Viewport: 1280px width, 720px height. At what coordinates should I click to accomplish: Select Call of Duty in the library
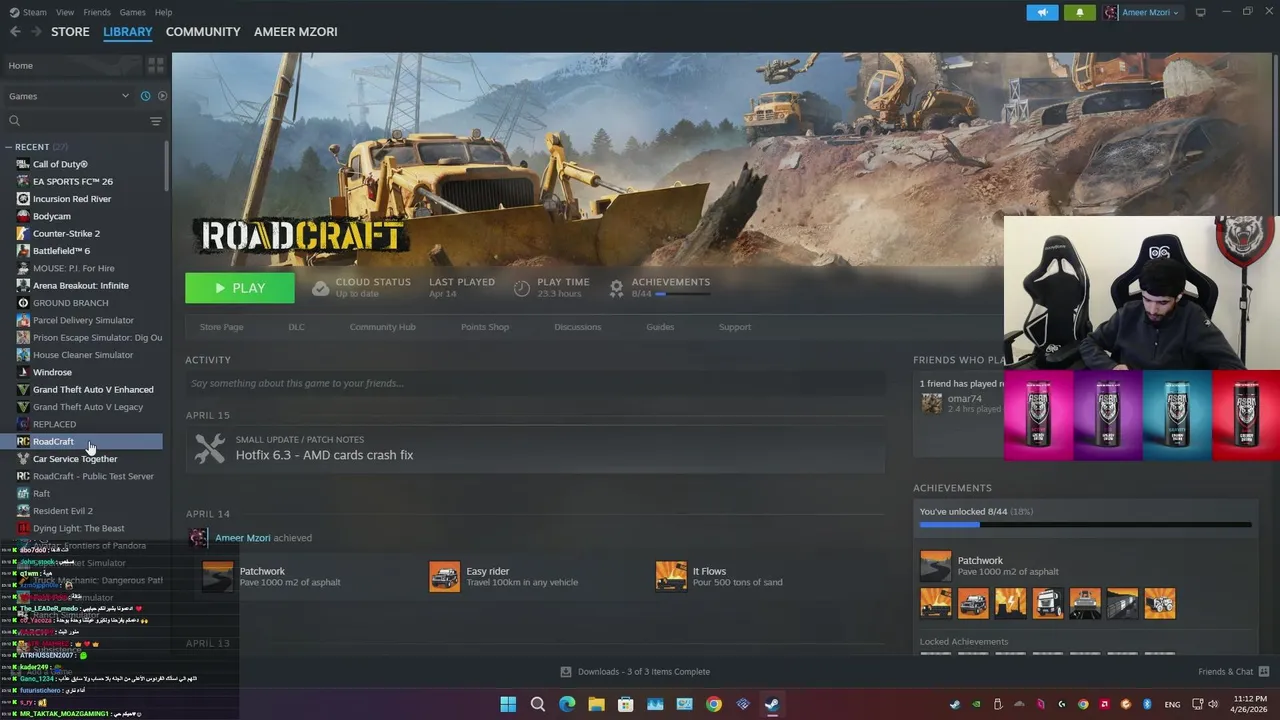pyautogui.click(x=60, y=164)
